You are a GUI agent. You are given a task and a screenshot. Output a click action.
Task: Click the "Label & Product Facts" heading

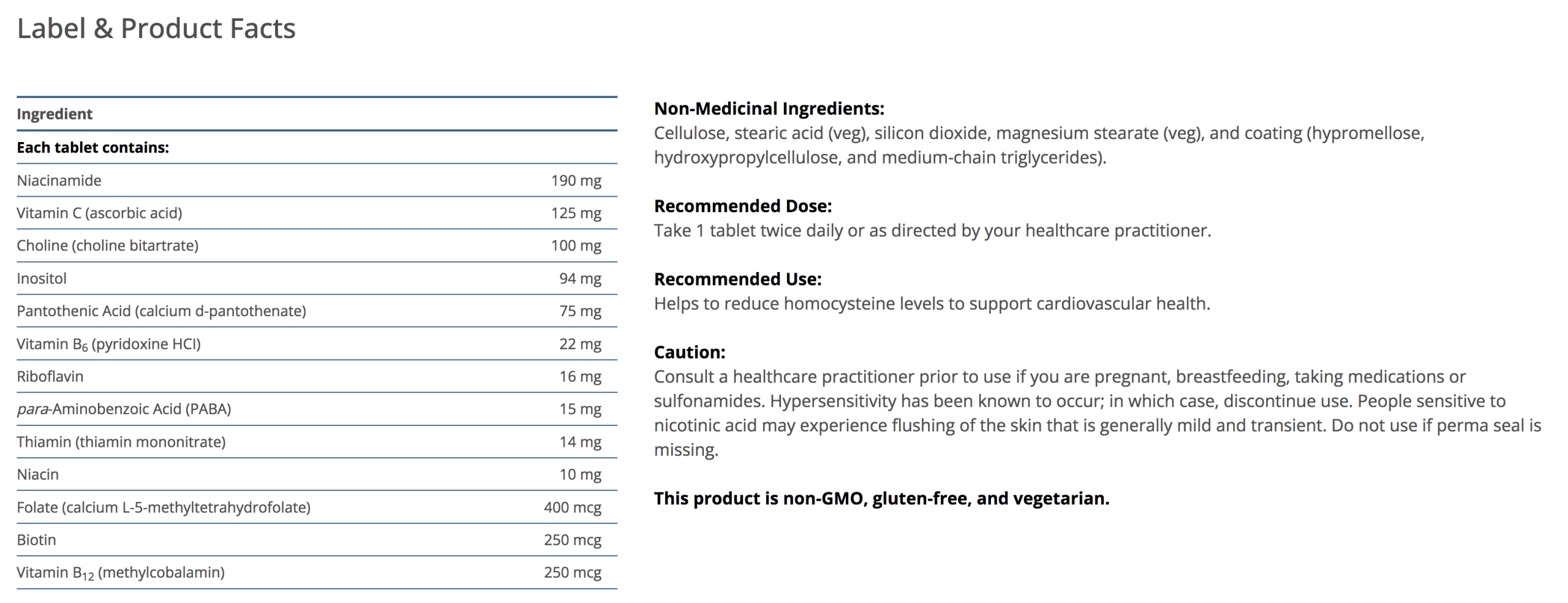pyautogui.click(x=156, y=29)
